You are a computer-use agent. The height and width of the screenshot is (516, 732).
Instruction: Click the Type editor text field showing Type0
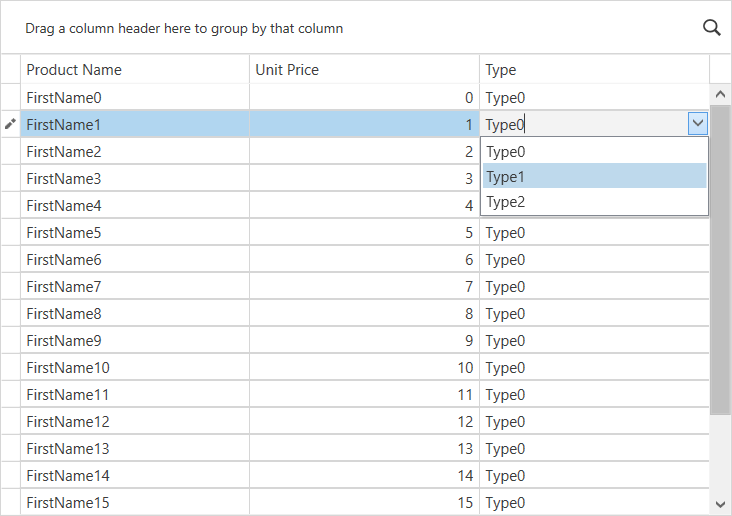pos(584,124)
